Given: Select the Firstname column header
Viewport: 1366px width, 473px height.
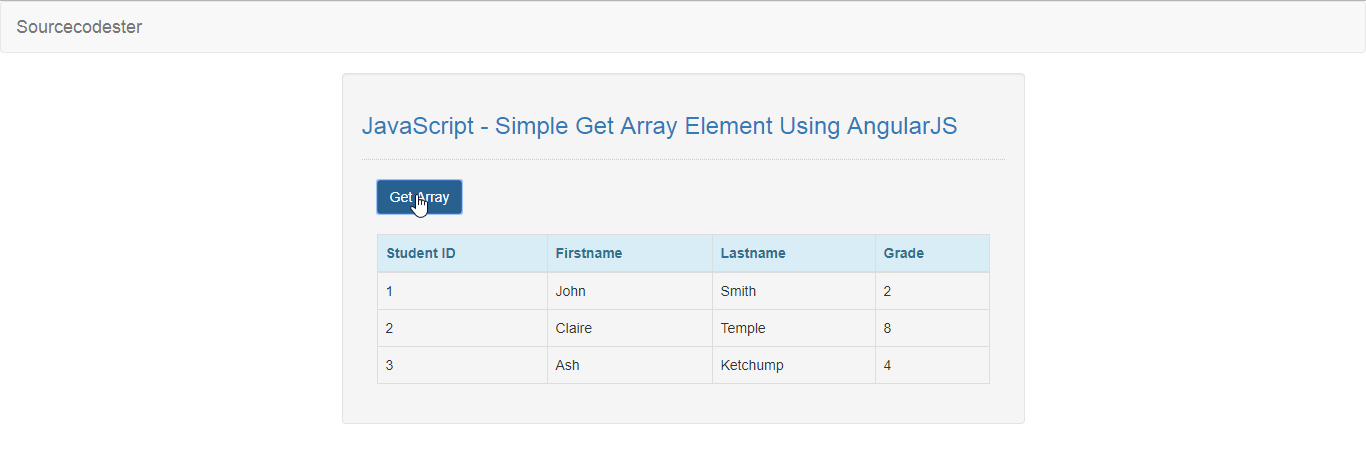Looking at the screenshot, I should [630, 253].
